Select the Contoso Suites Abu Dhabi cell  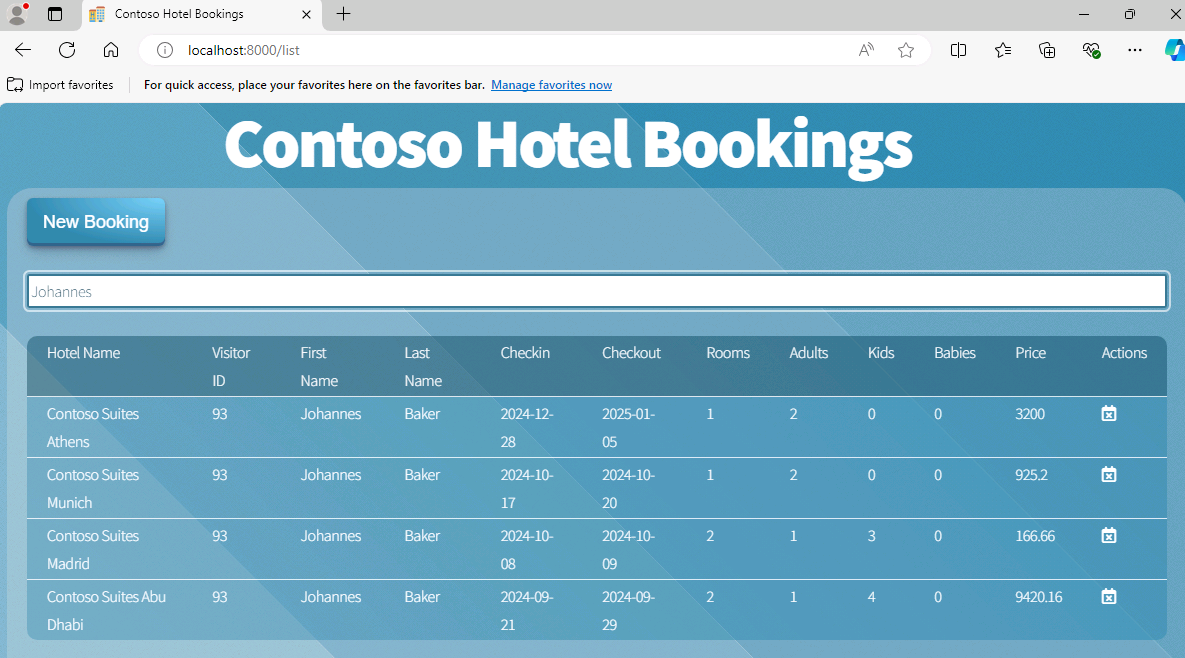(x=107, y=610)
